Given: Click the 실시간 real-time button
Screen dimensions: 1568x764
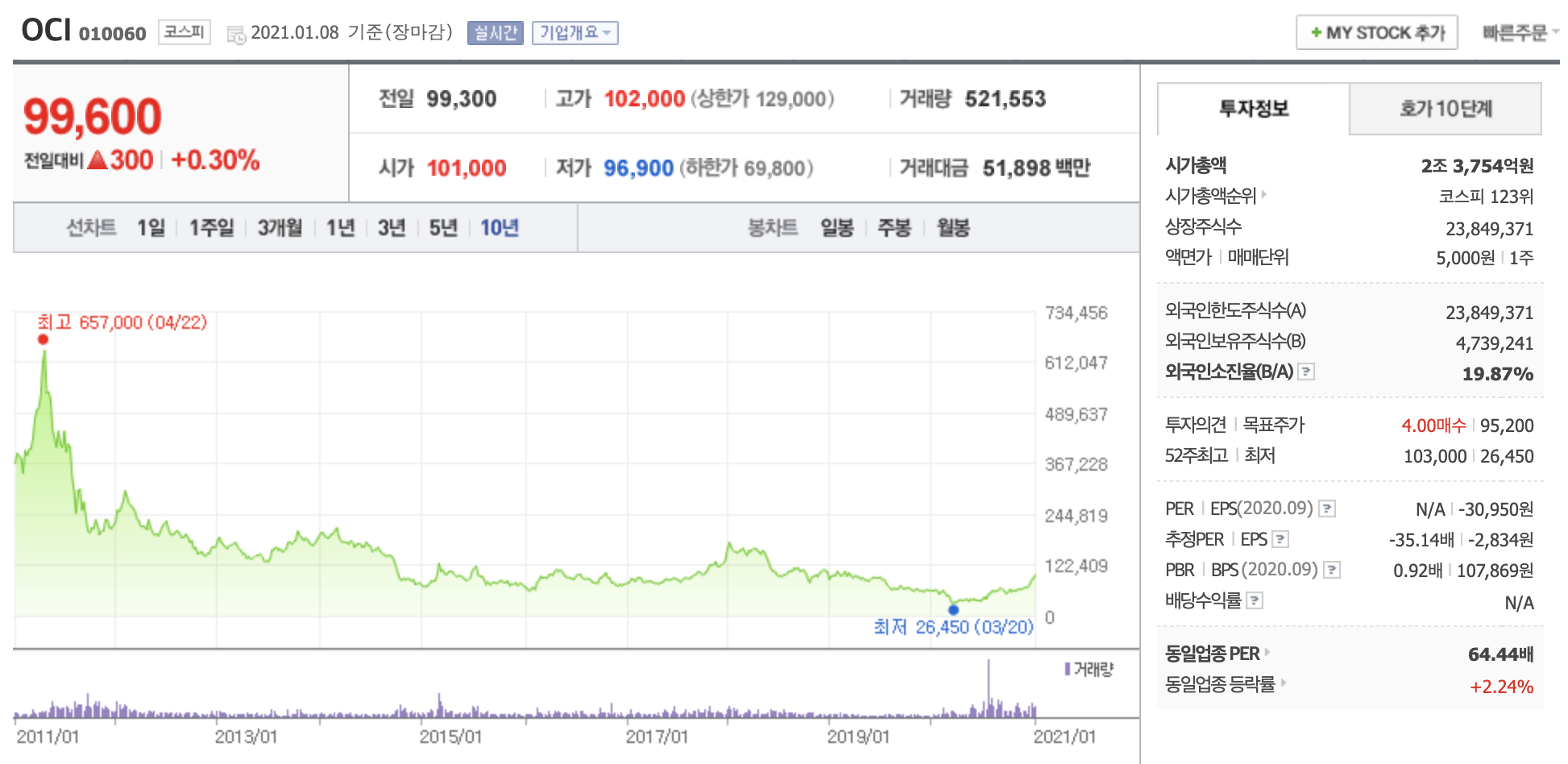Looking at the screenshot, I should point(496,33).
